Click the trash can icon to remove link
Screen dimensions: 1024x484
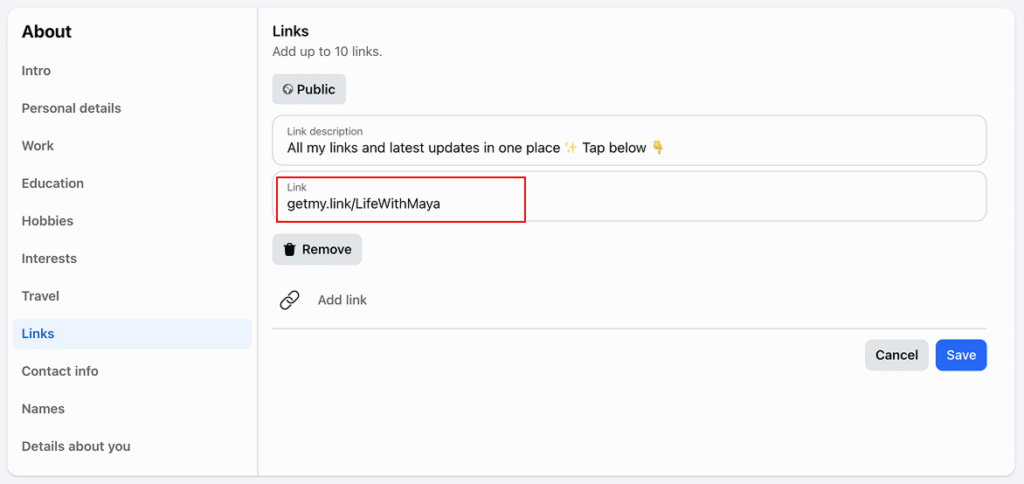[290, 249]
